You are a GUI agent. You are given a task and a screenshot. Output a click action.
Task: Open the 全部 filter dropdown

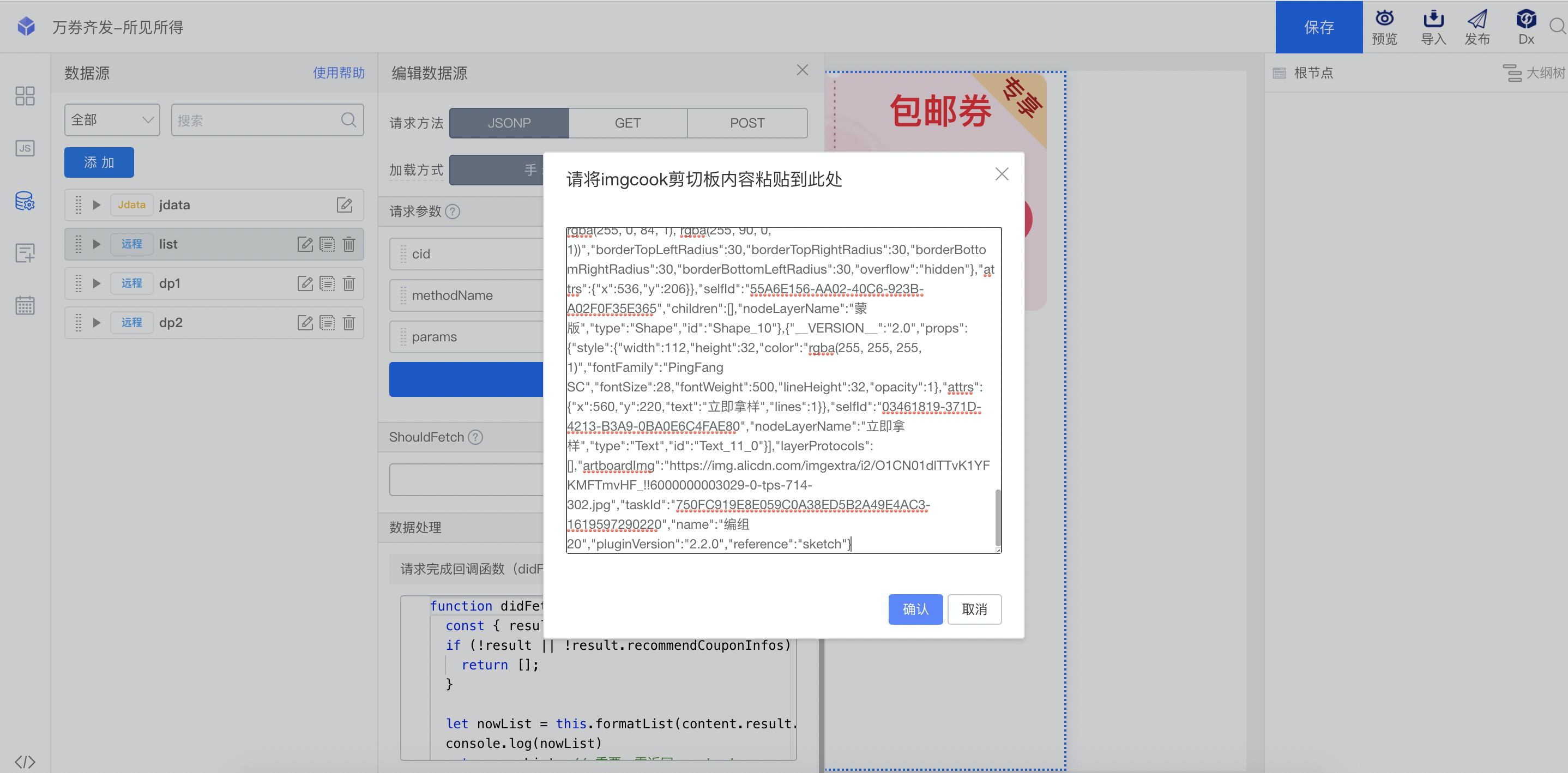click(112, 120)
